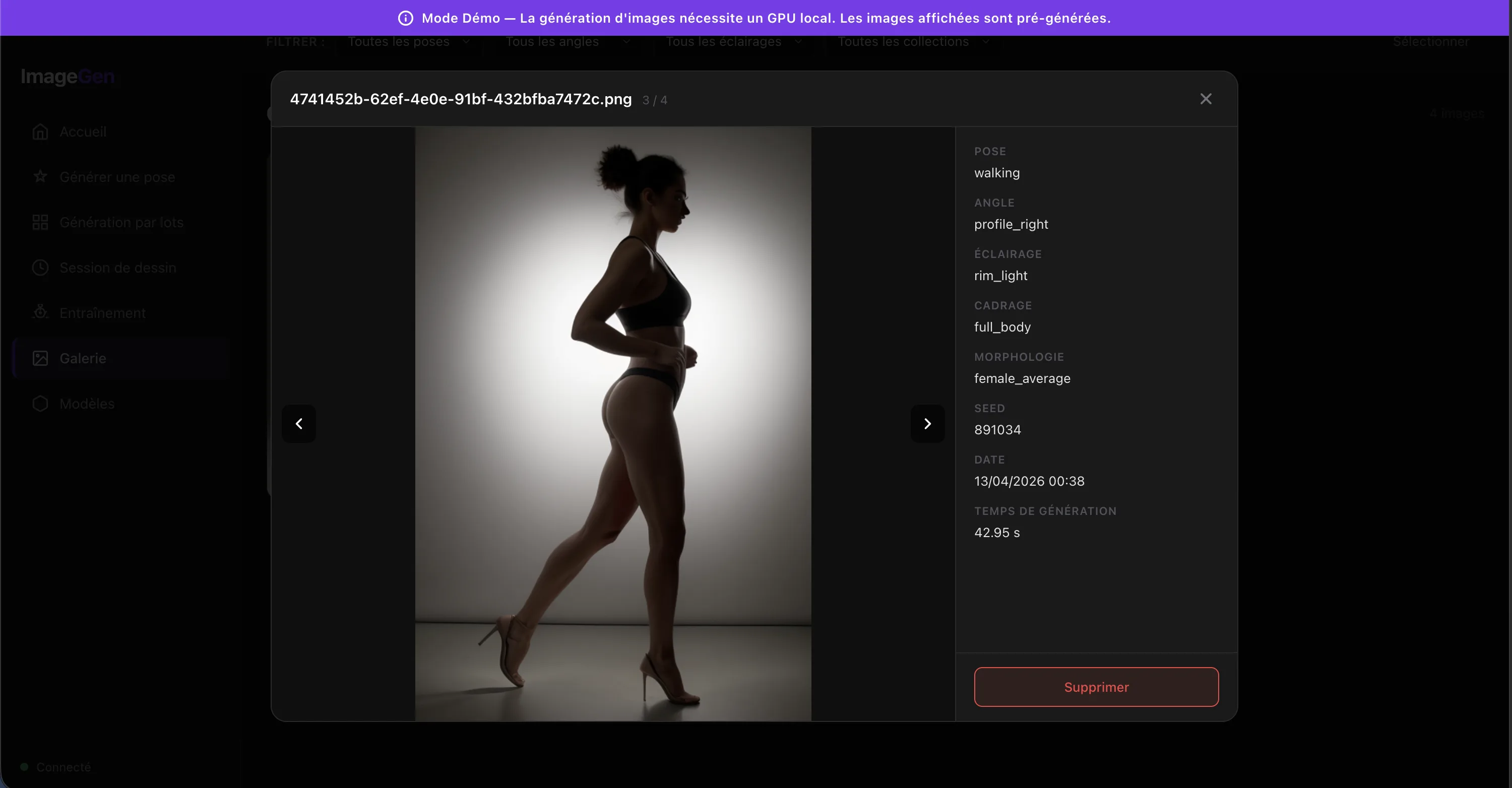Open the Modèles page

tap(121, 404)
